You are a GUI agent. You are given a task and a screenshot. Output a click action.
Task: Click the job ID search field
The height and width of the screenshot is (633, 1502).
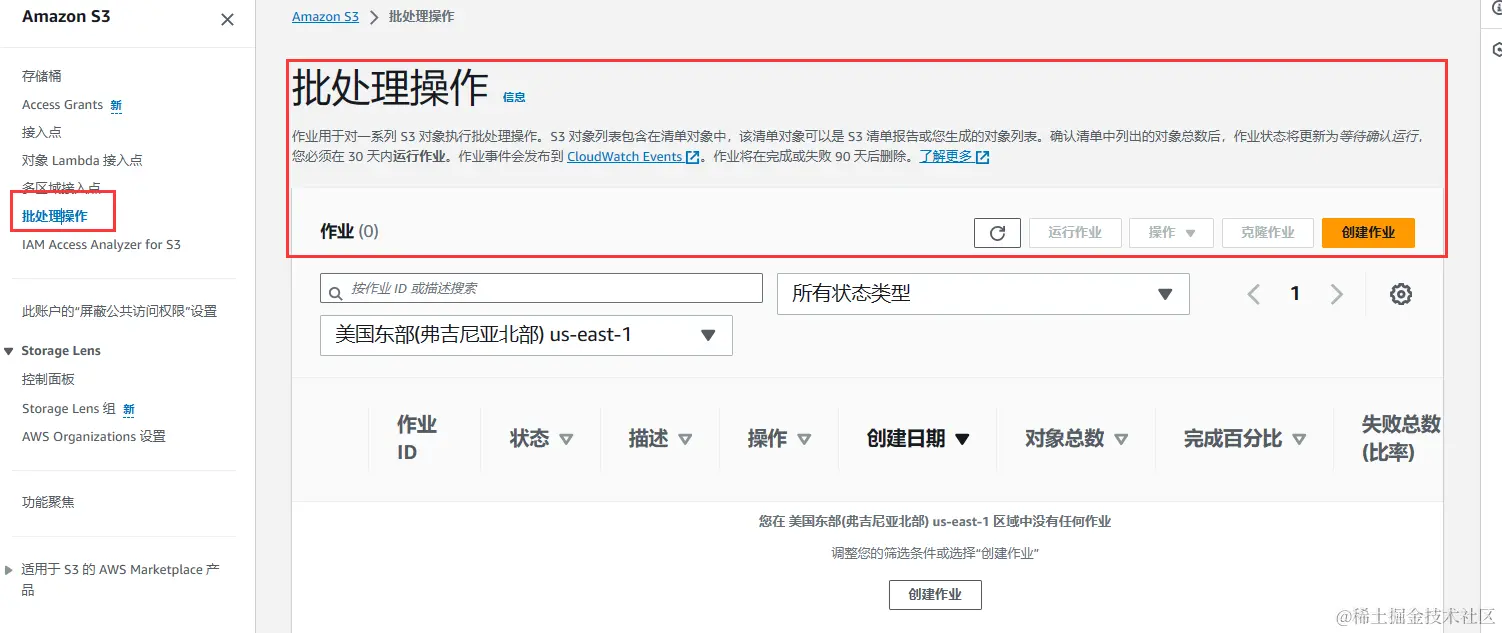[x=541, y=288]
